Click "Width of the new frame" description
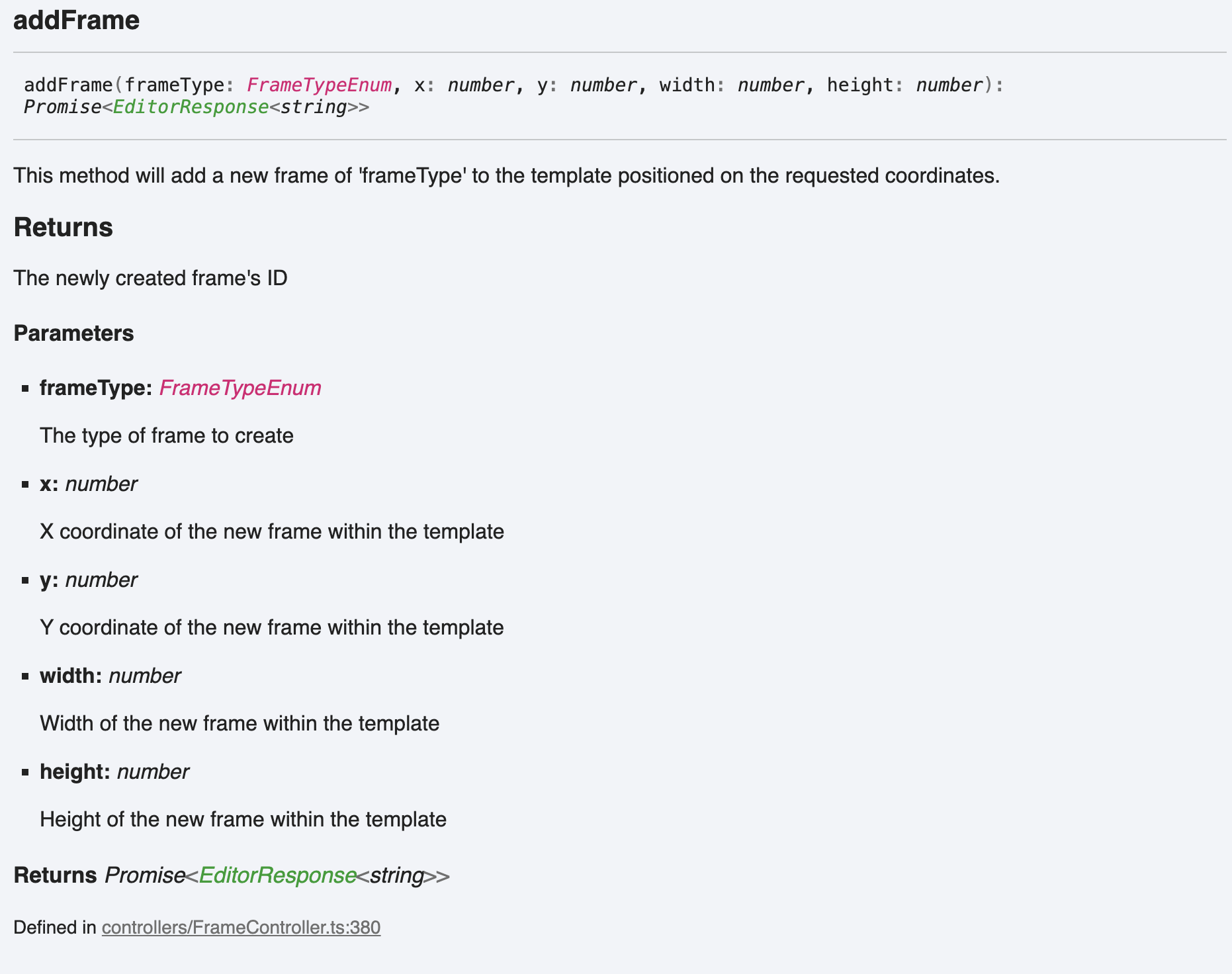Viewport: 1232px width, 974px height. point(240,724)
